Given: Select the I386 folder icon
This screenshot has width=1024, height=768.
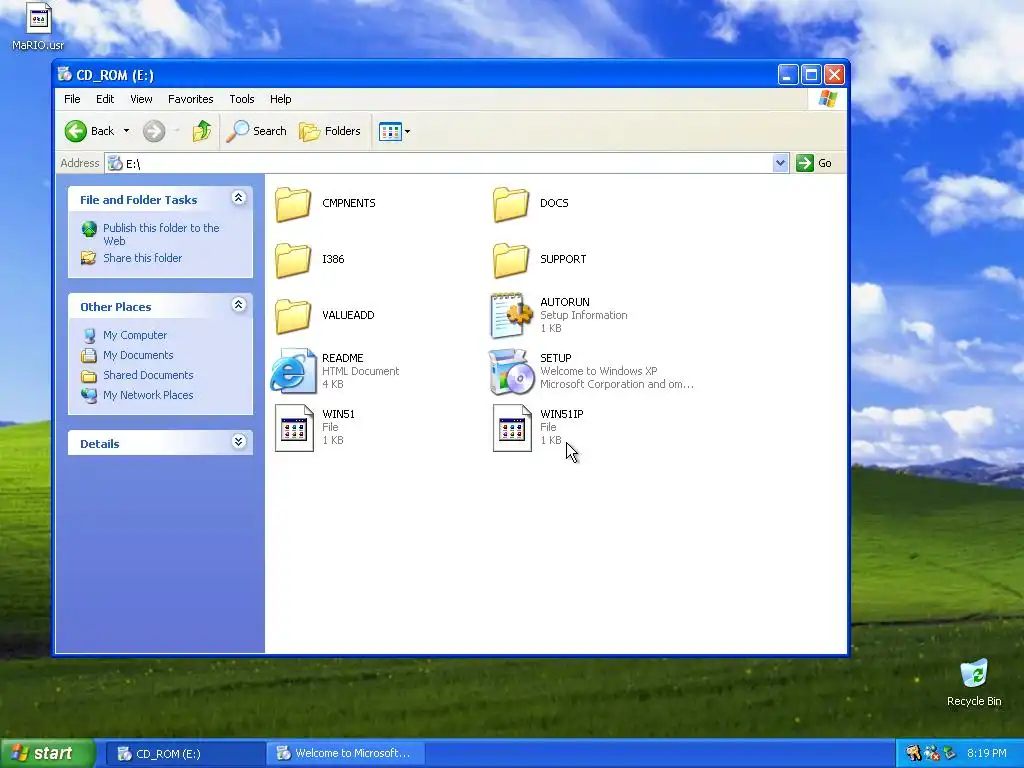Looking at the screenshot, I should (293, 260).
